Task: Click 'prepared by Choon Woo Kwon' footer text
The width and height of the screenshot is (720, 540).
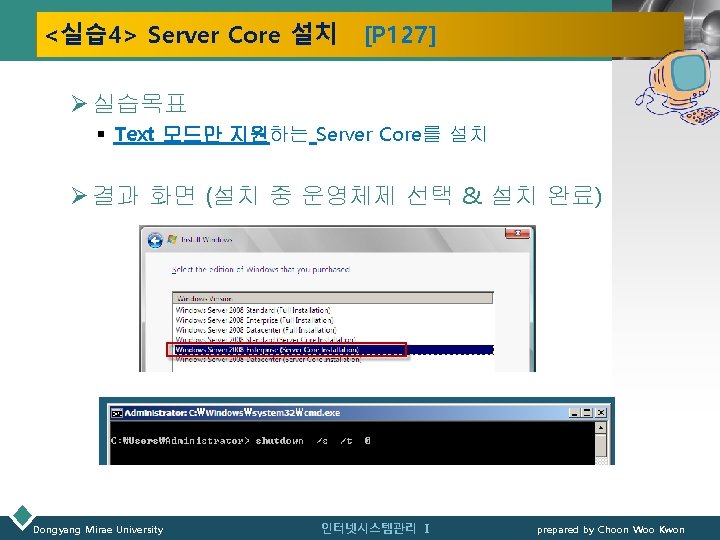Action: 611,529
